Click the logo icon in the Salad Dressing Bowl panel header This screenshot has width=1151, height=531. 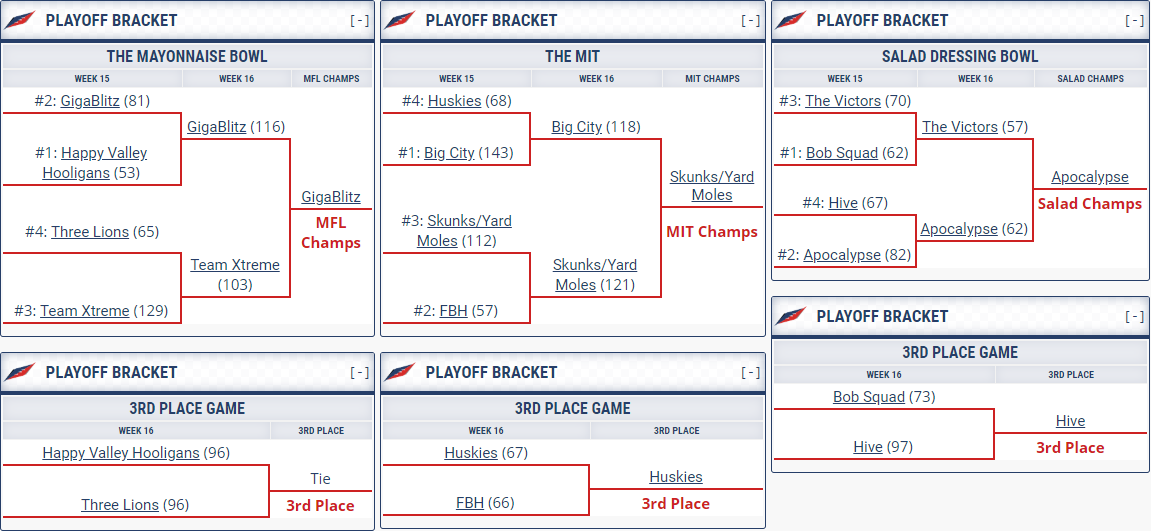[x=792, y=20]
